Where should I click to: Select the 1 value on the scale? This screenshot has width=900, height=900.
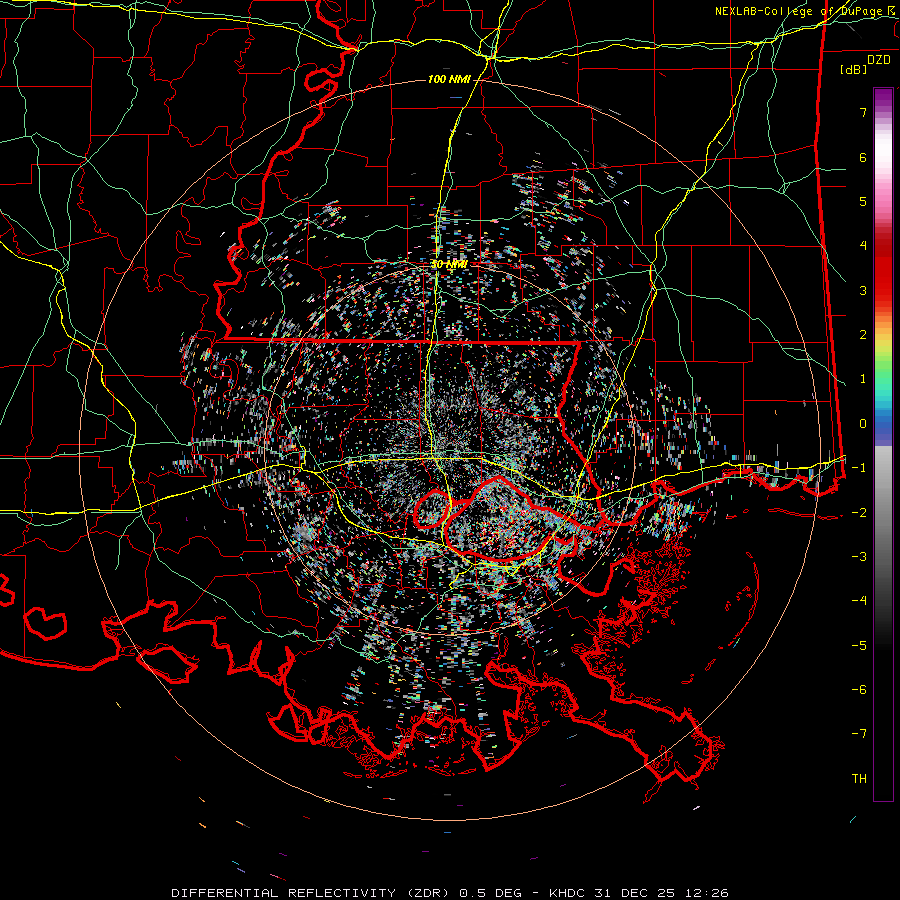[x=863, y=378]
